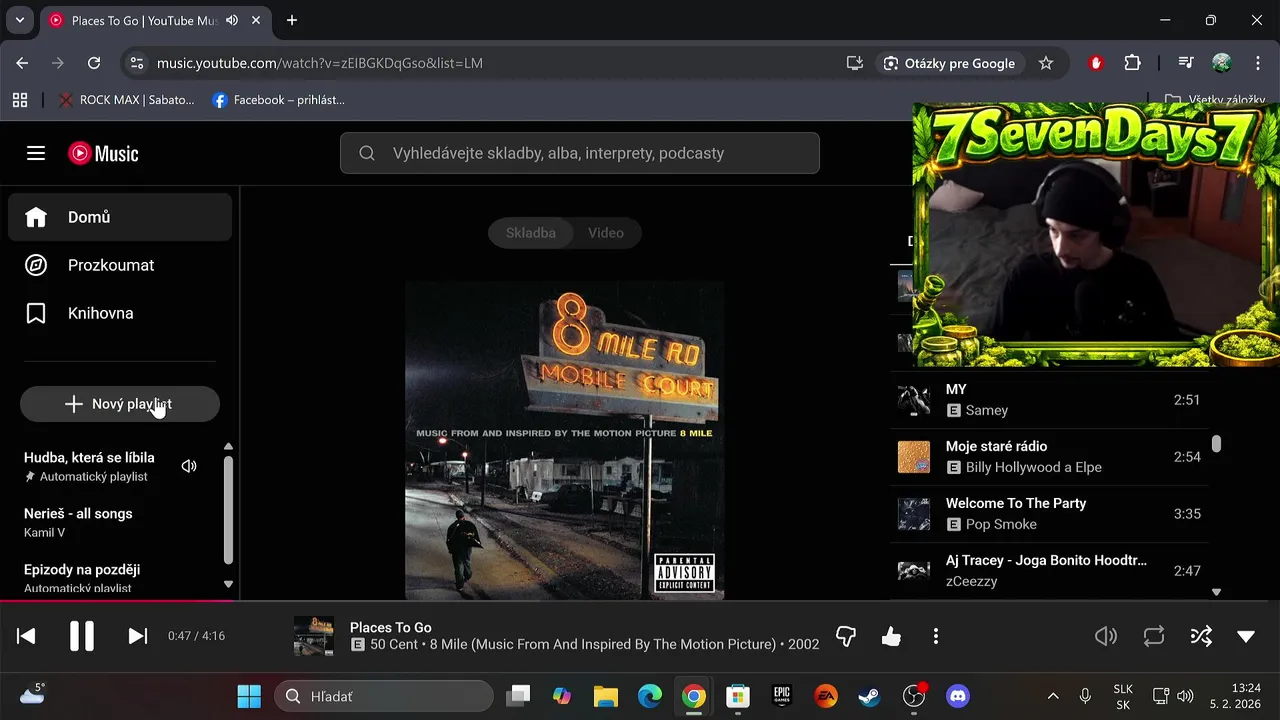Go back in Chrome
This screenshot has height=720, width=1280.
22,63
